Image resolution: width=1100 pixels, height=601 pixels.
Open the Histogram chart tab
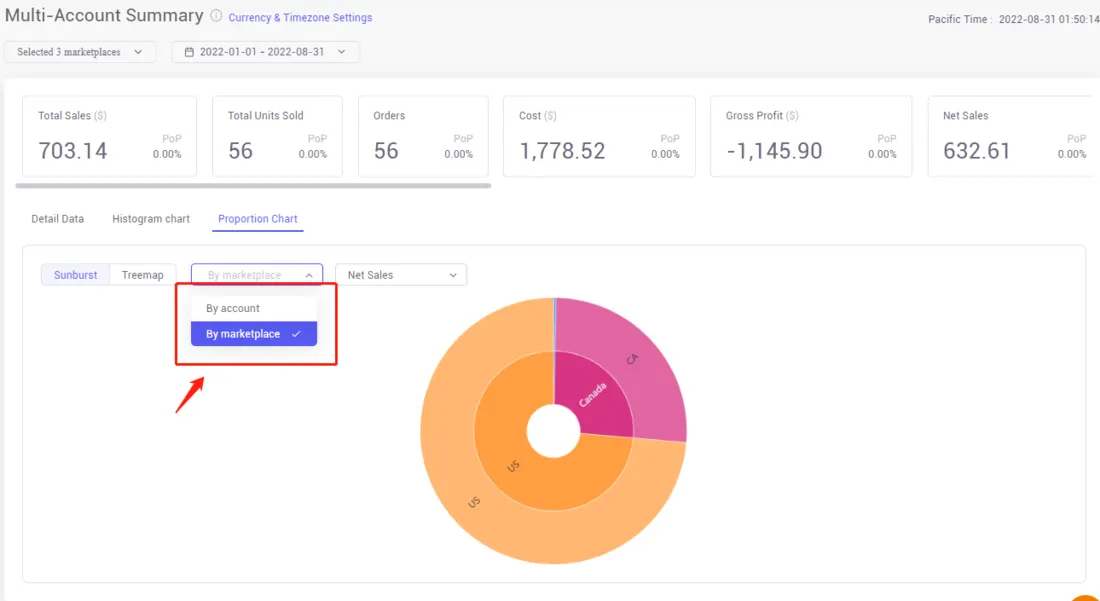click(x=150, y=218)
